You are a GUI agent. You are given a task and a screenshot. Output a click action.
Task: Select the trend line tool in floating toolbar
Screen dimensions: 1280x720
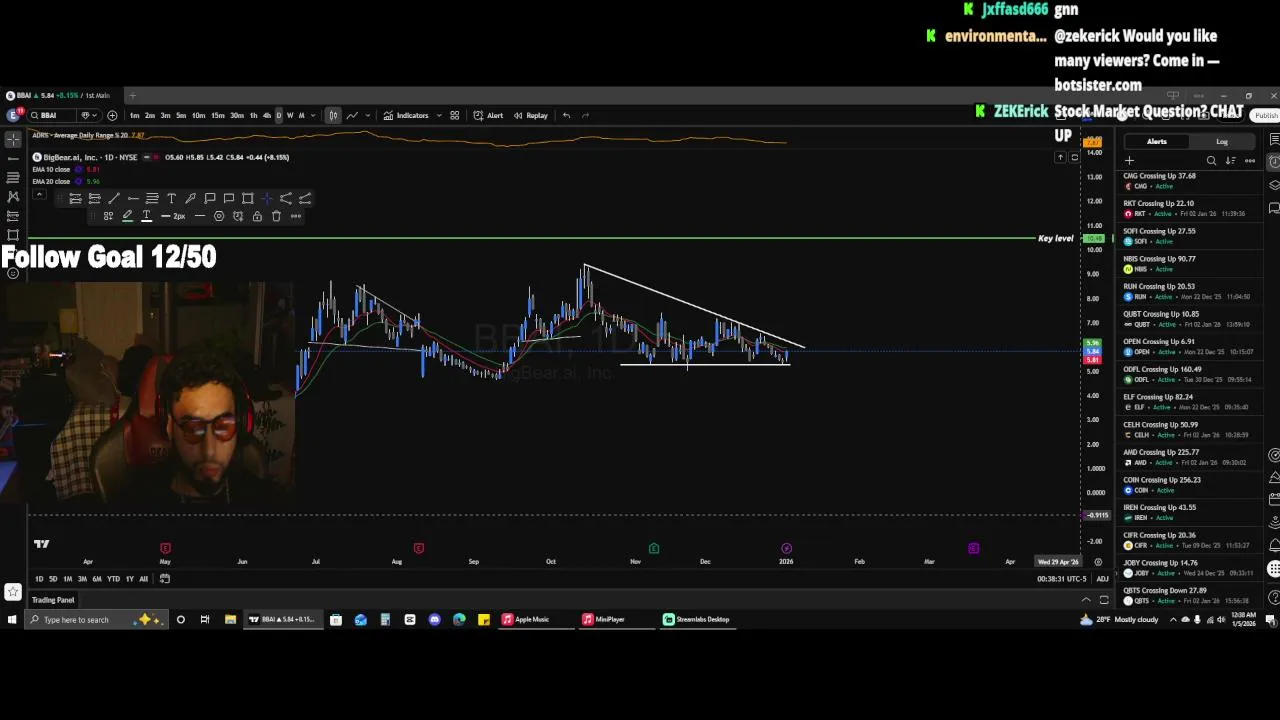(x=113, y=198)
